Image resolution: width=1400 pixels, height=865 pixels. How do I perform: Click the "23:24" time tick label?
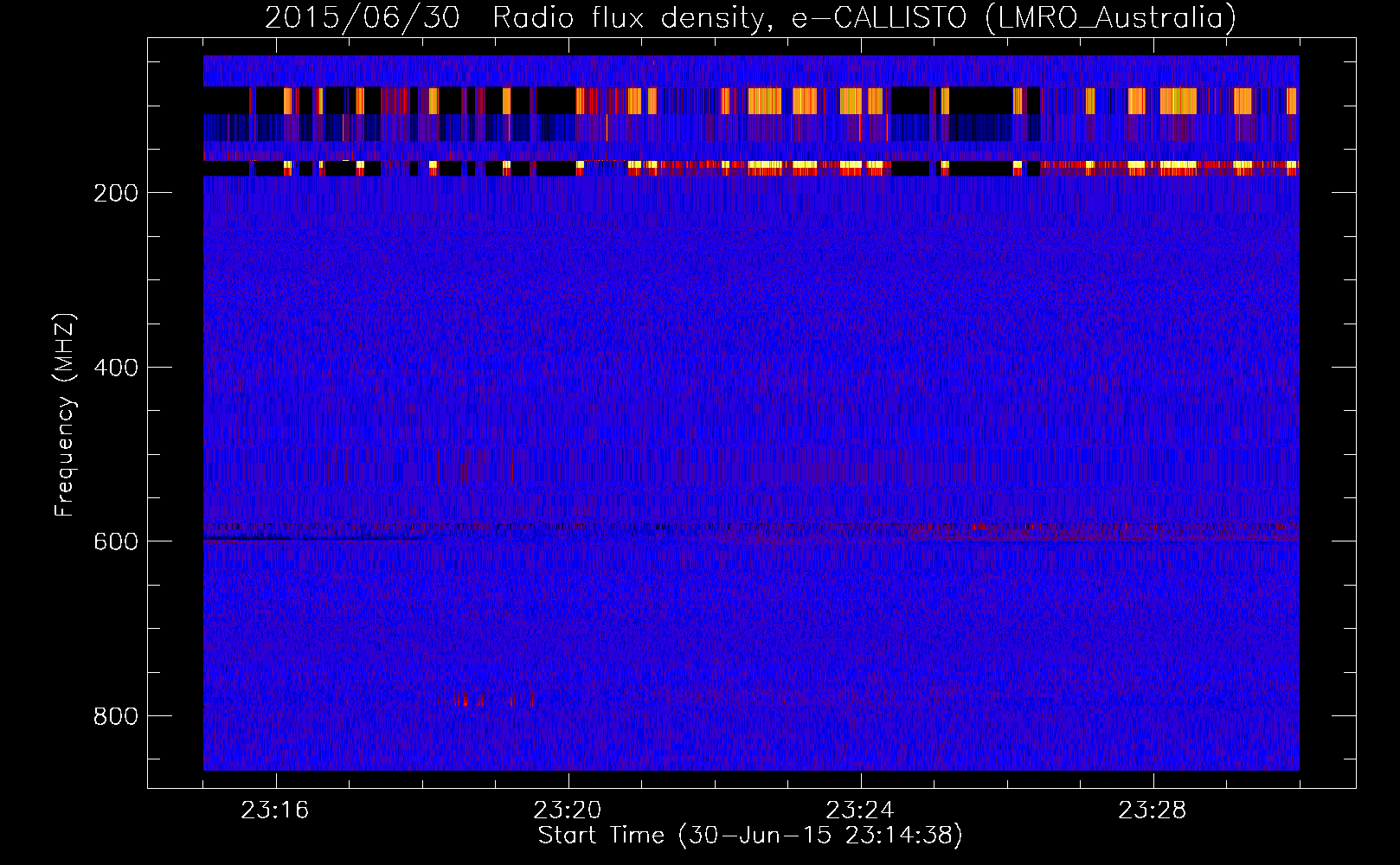coord(860,811)
